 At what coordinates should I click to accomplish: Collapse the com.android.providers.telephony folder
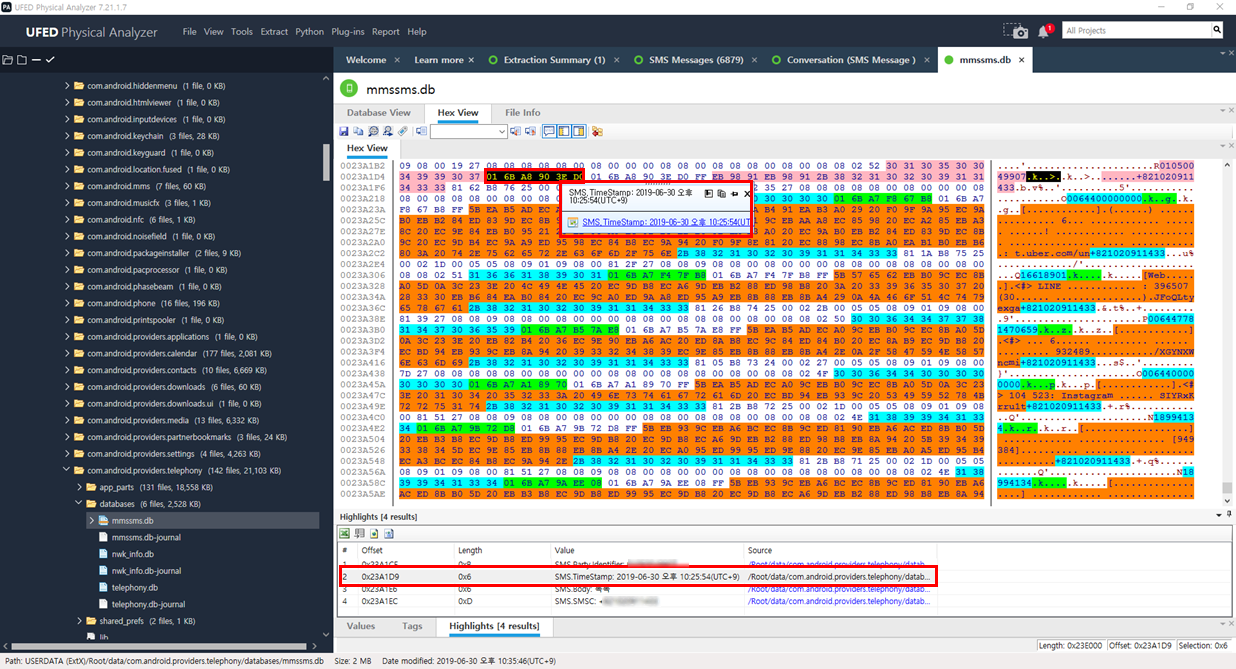[x=67, y=470]
